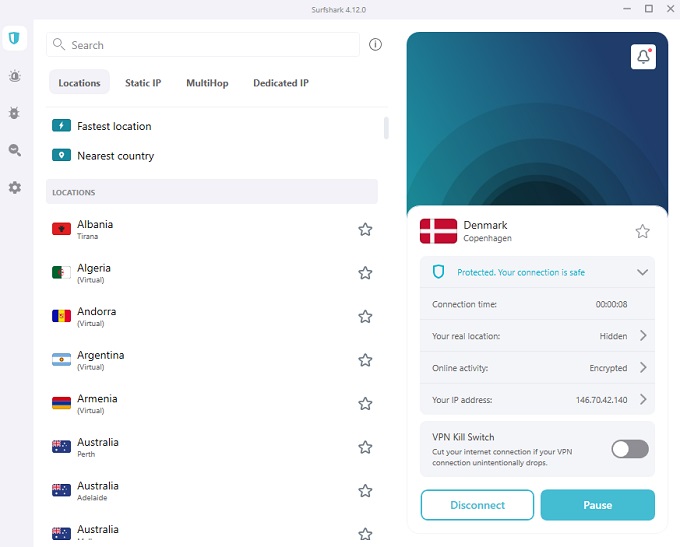Collapse the Protected connection details chevron
This screenshot has width=680, height=547.
click(x=642, y=272)
